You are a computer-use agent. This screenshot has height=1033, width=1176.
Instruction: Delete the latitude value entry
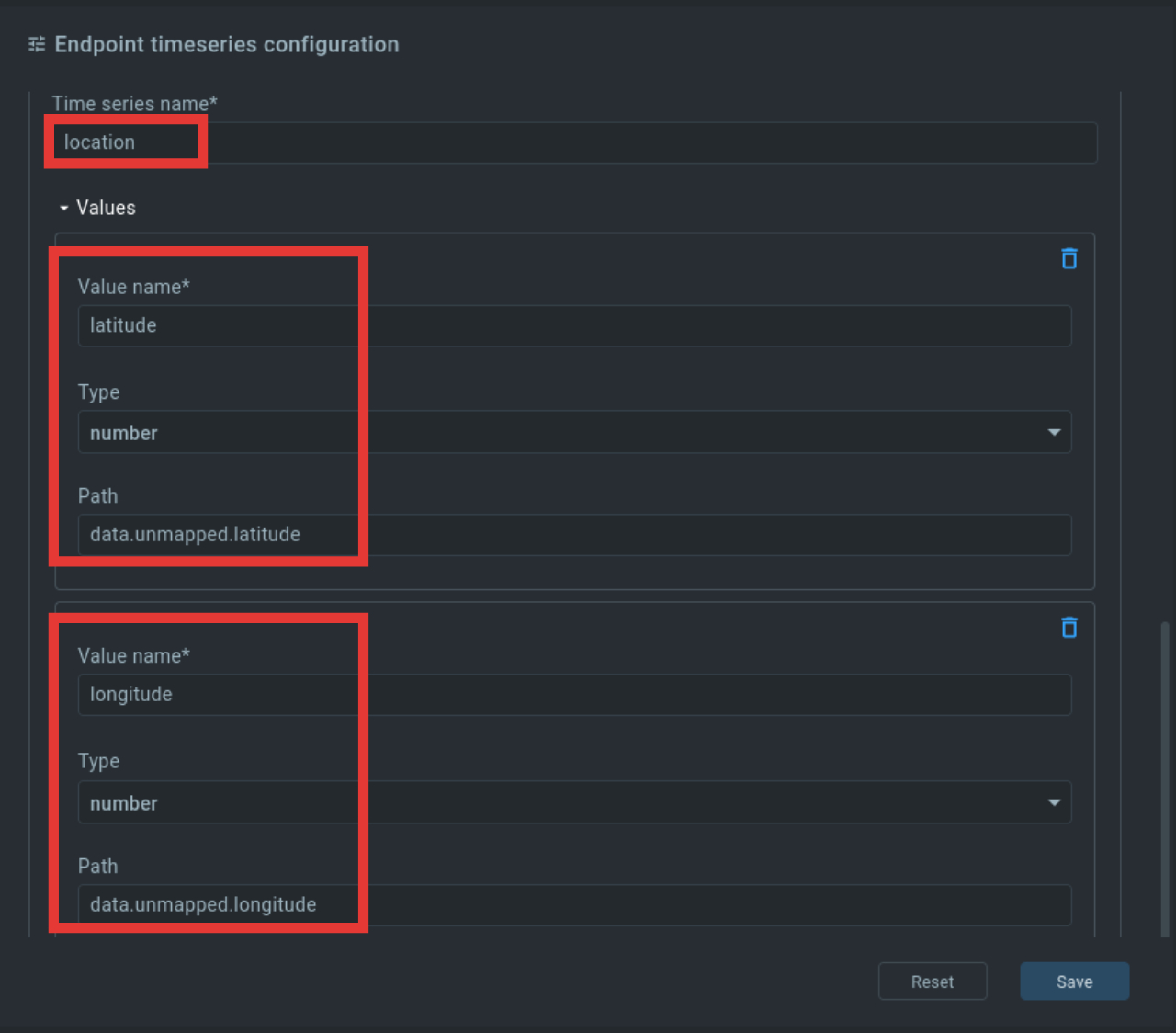[x=1069, y=258]
